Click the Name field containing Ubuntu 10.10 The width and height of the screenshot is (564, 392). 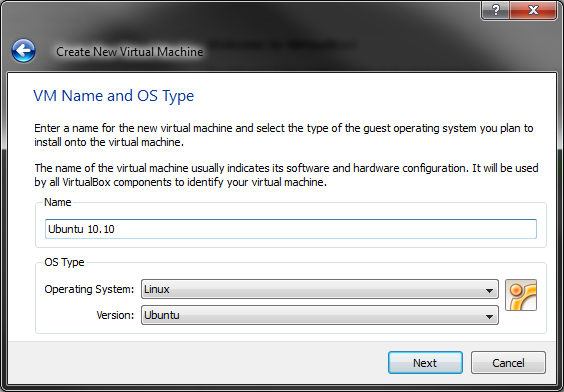tap(291, 229)
